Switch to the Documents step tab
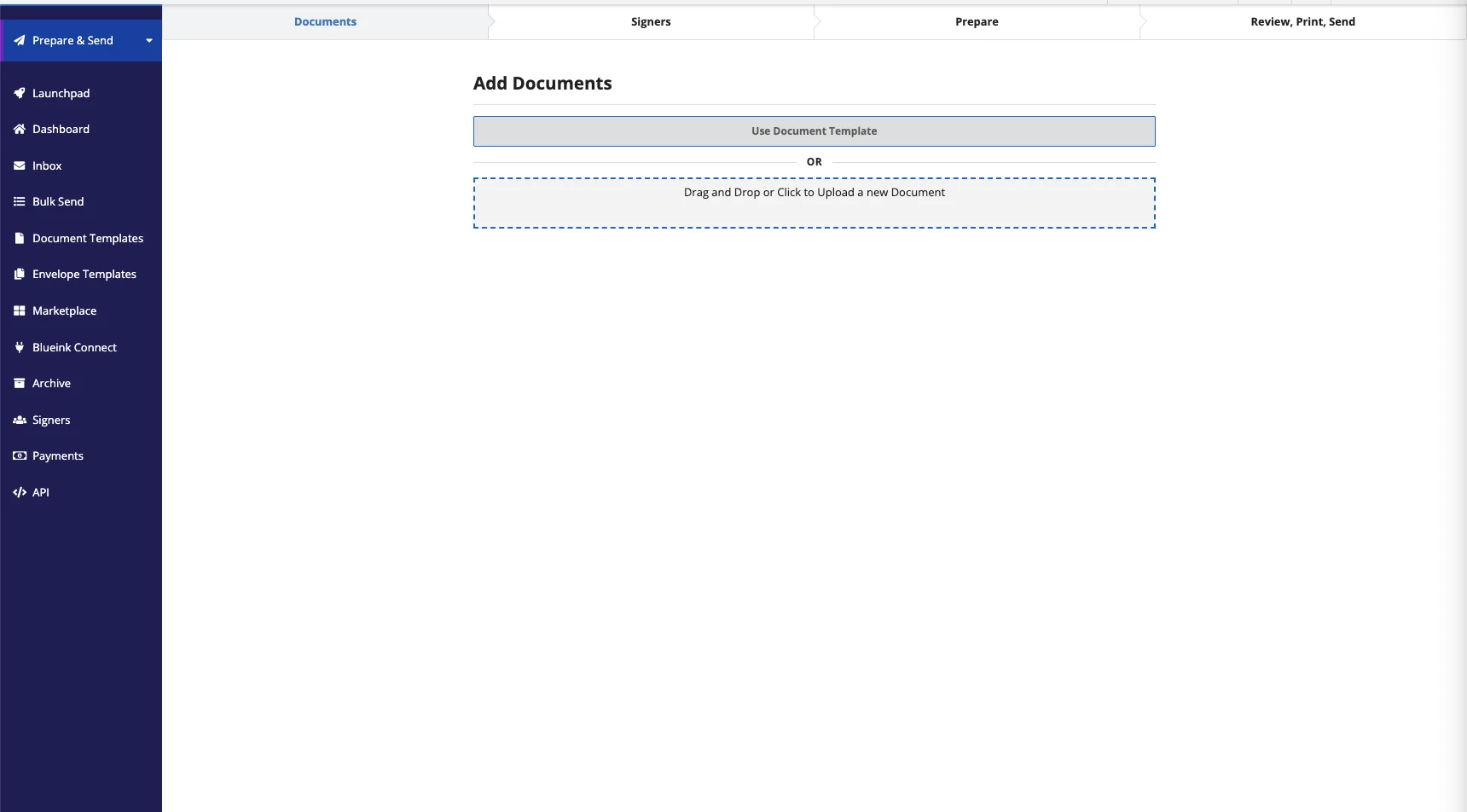 coord(325,22)
